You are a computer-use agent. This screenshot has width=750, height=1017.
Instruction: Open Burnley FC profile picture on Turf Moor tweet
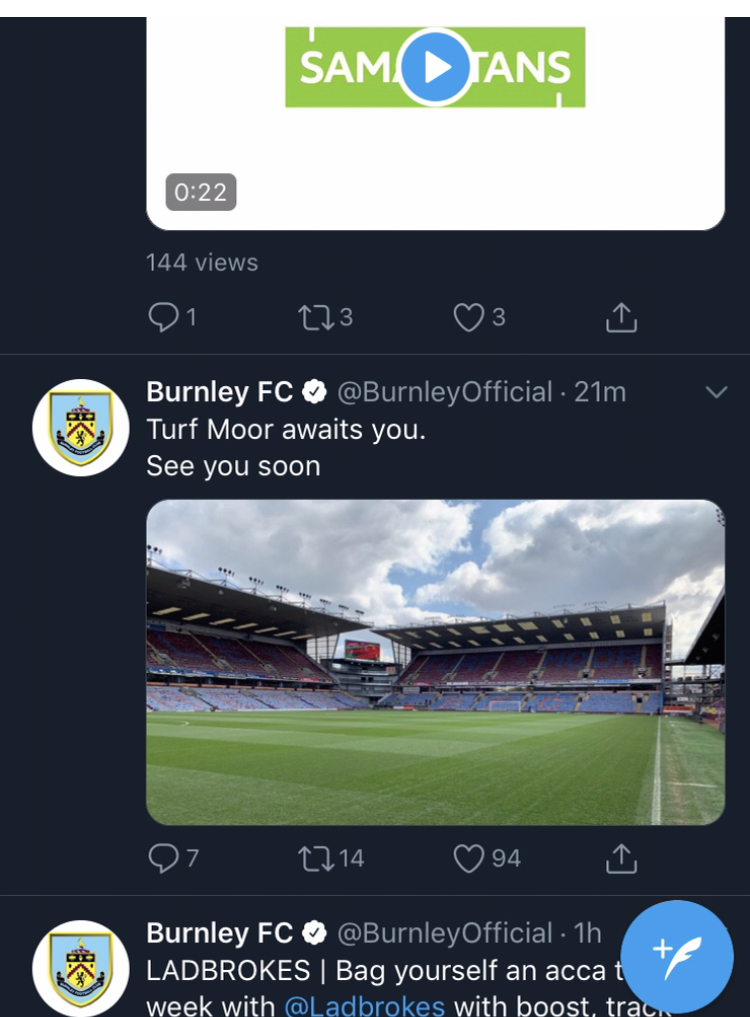pos(81,427)
